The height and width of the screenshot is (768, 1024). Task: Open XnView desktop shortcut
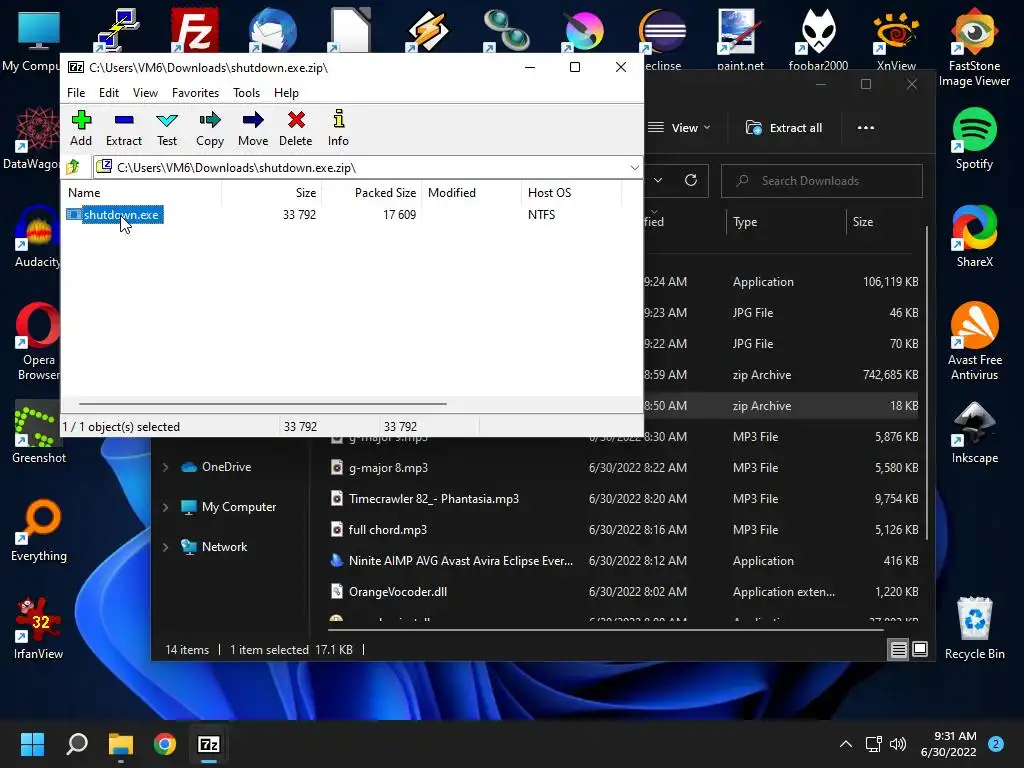coord(896,39)
